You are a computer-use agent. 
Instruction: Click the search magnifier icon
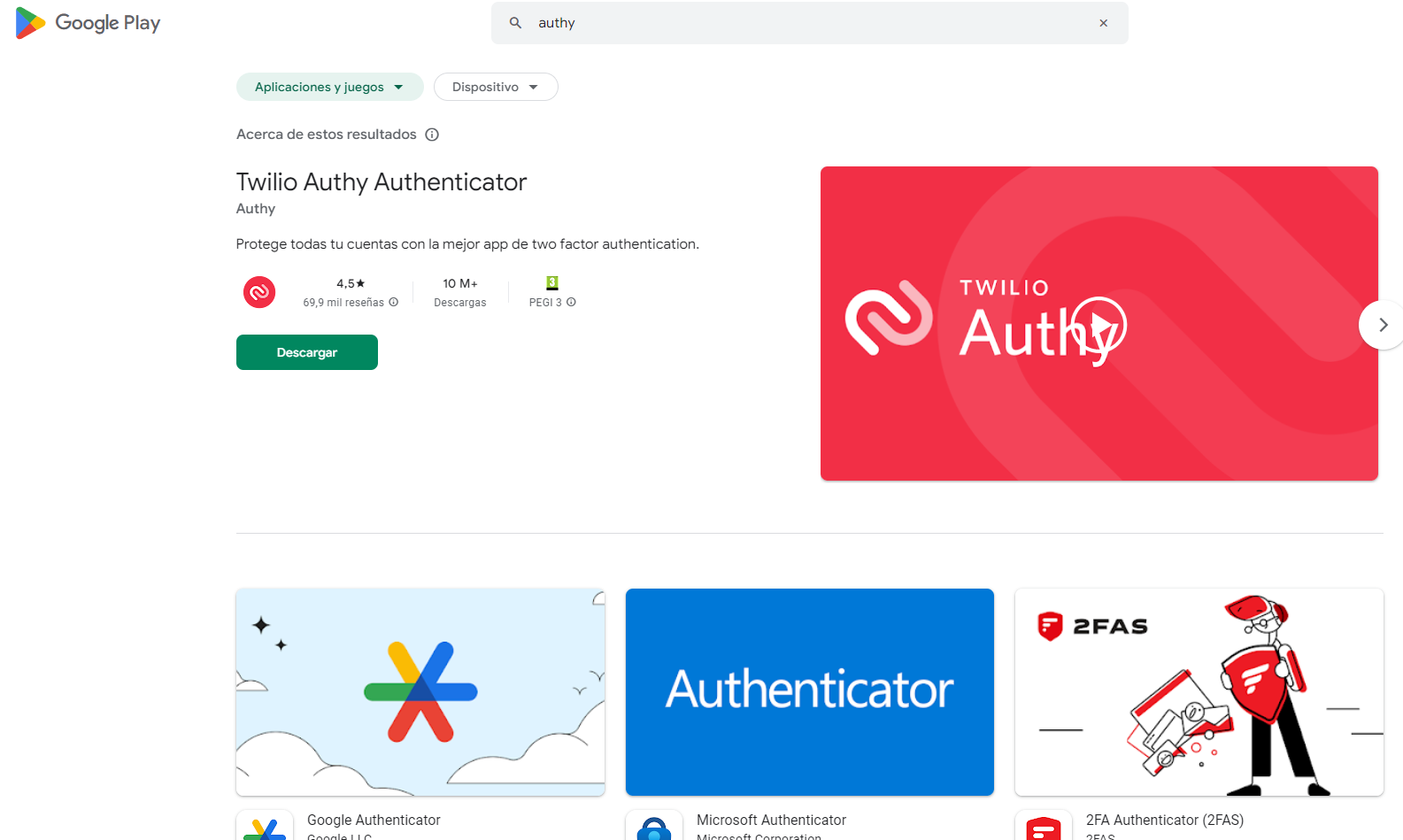[x=515, y=23]
